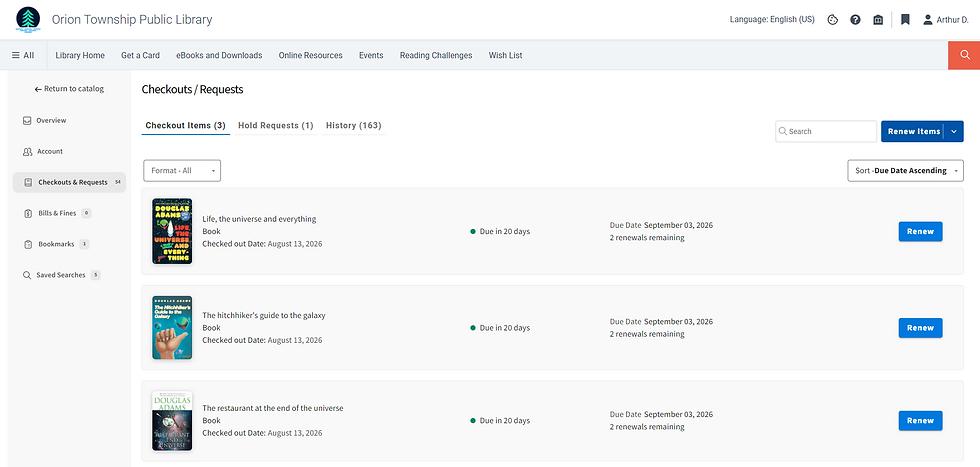Click the green status dot for Life, the universe
980x467 pixels.
(x=473, y=231)
